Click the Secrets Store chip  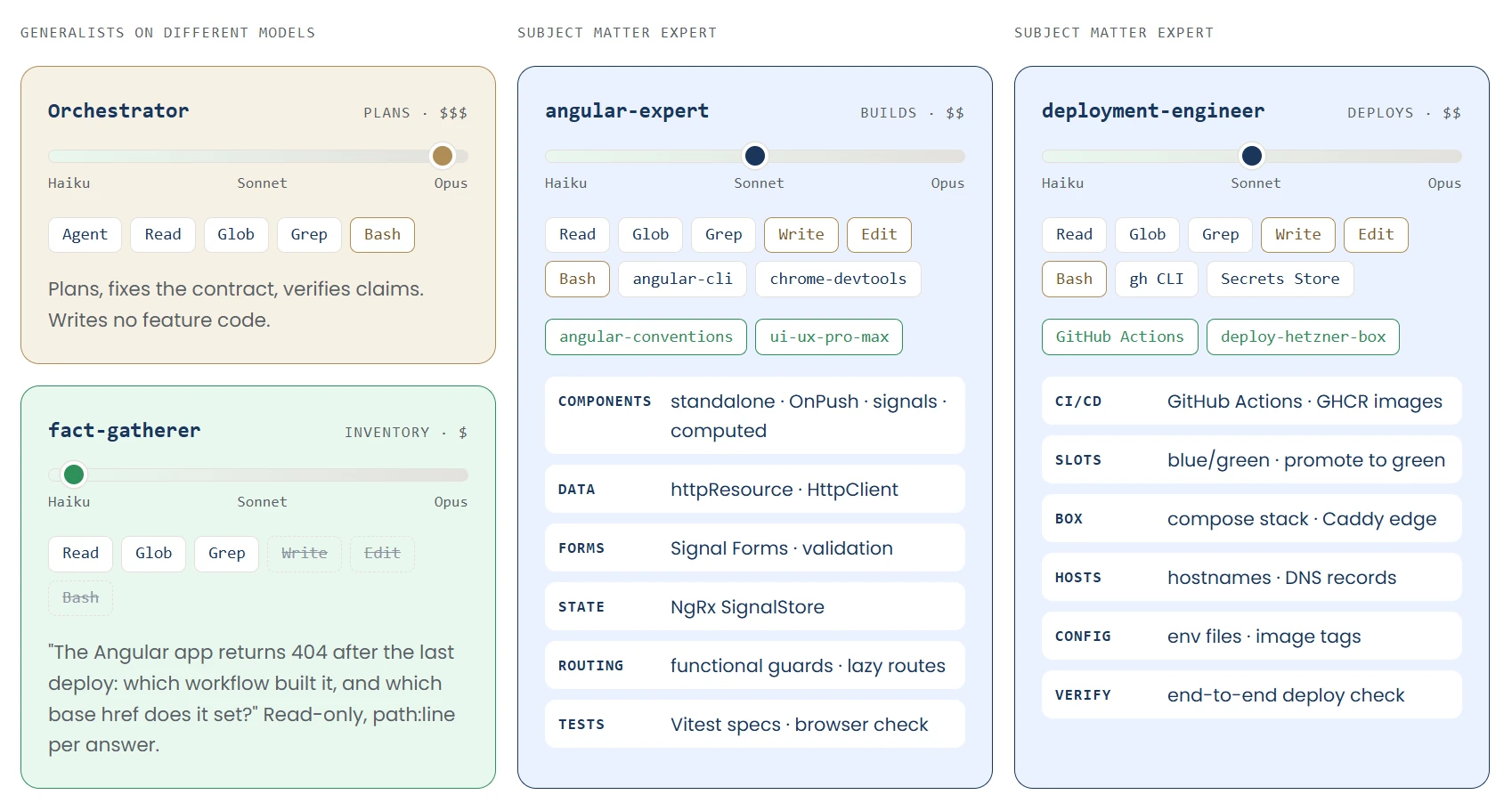[1280, 280]
